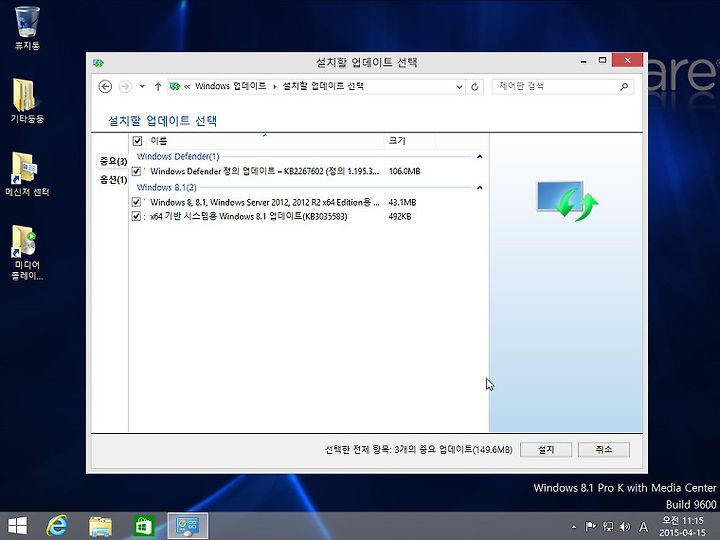Open the Start button on taskbar
This screenshot has width=720, height=540.
point(17,526)
